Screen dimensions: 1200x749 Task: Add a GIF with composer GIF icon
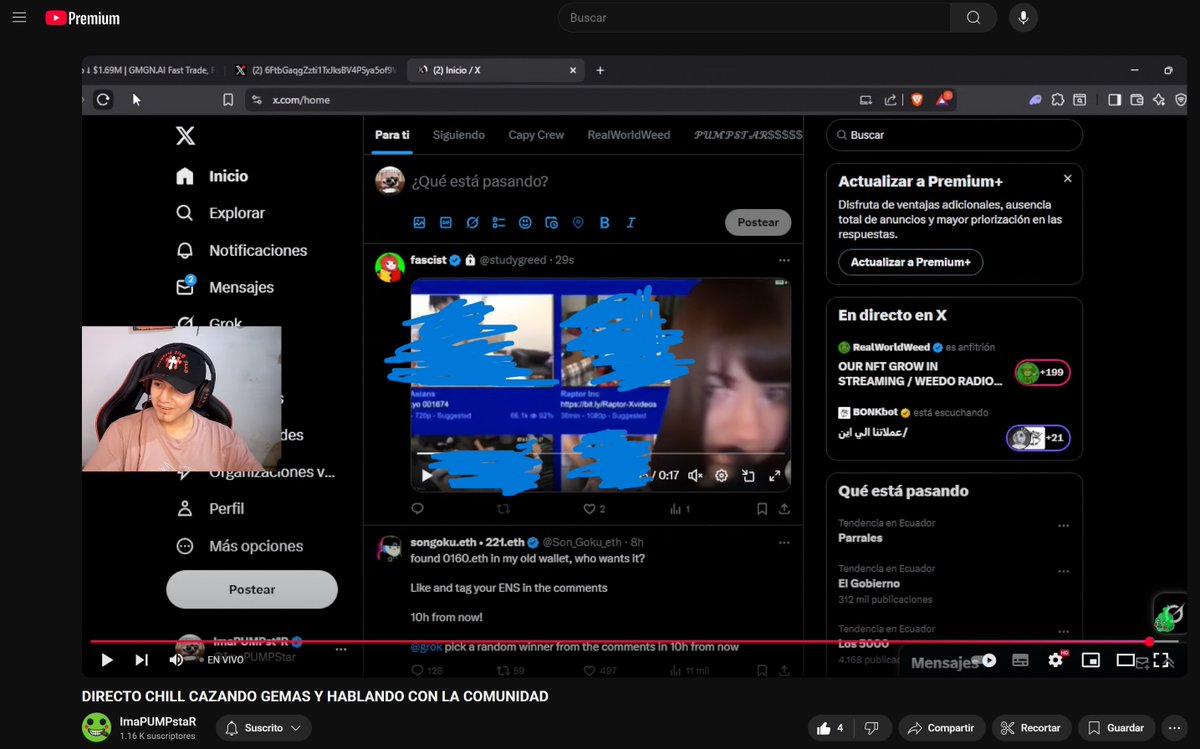point(446,223)
